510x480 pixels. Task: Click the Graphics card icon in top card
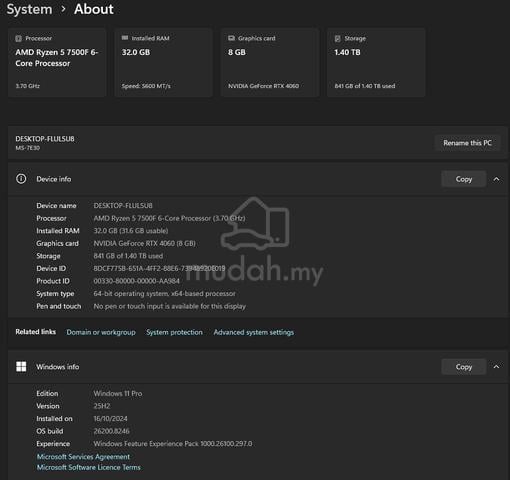231,38
